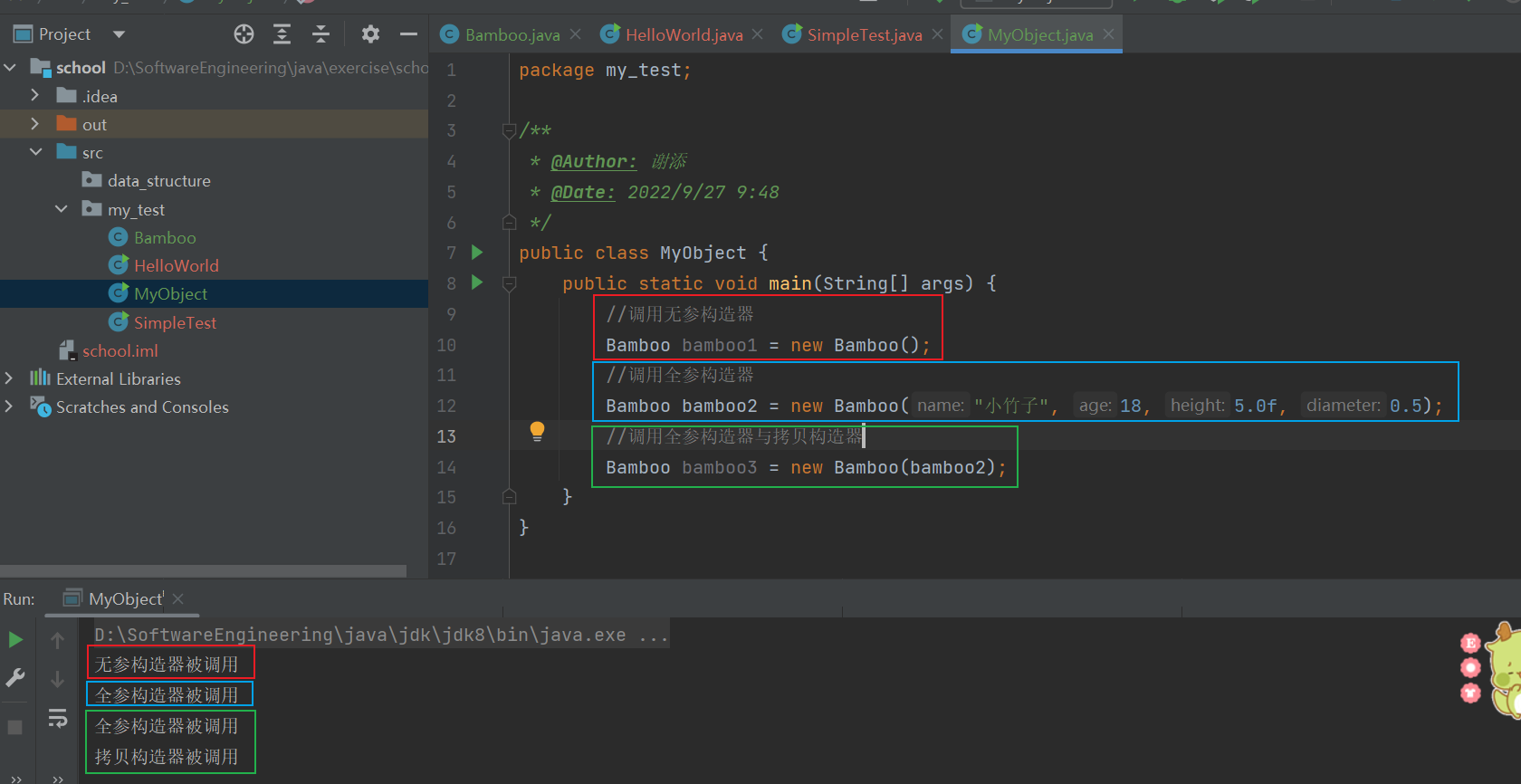Close the MyObject run tab
The width and height of the screenshot is (1521, 784).
(178, 598)
